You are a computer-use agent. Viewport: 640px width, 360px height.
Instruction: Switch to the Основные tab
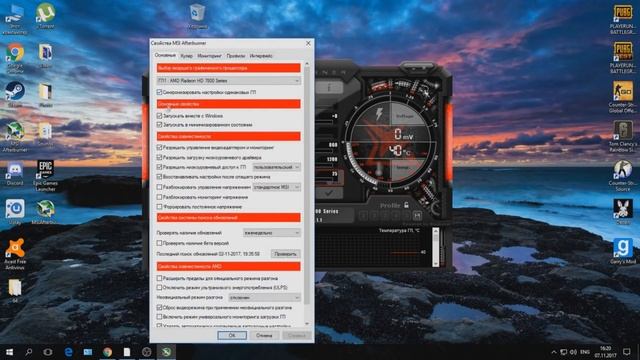[x=165, y=55]
